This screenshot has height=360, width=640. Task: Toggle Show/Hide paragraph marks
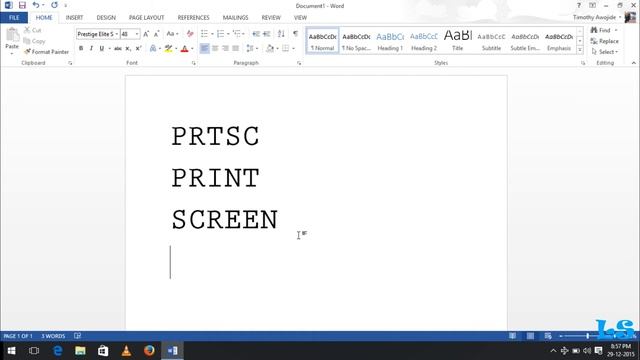(296, 34)
